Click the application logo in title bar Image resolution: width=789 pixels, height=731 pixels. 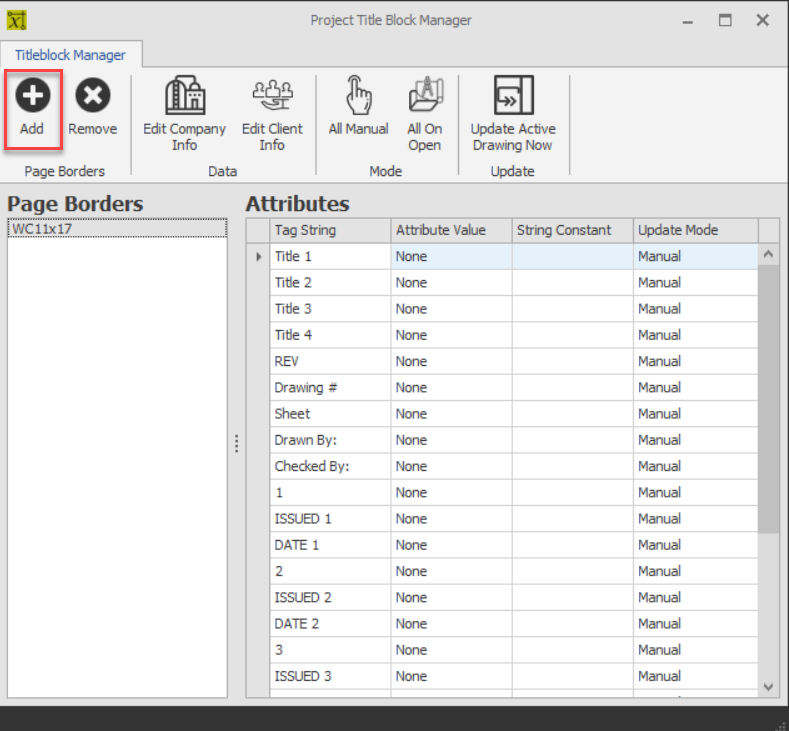click(x=17, y=20)
